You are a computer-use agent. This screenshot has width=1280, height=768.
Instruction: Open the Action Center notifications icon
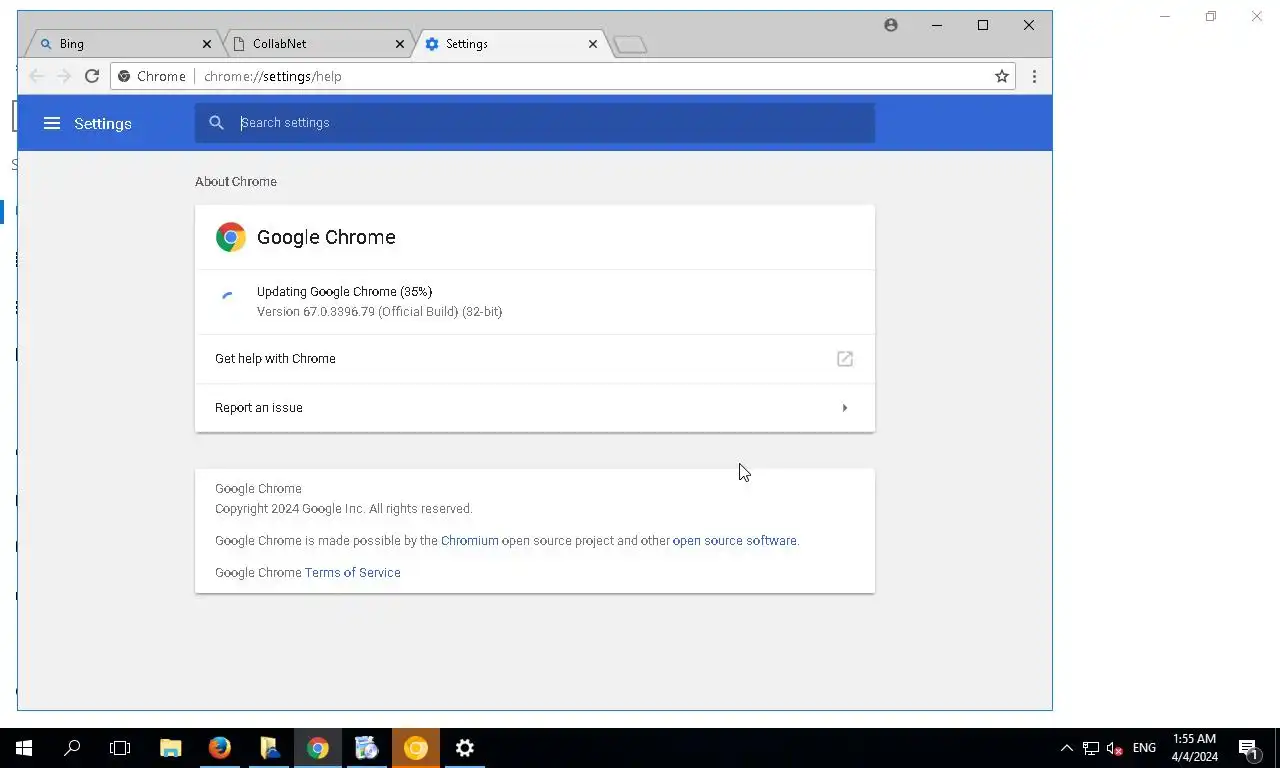[1248, 748]
